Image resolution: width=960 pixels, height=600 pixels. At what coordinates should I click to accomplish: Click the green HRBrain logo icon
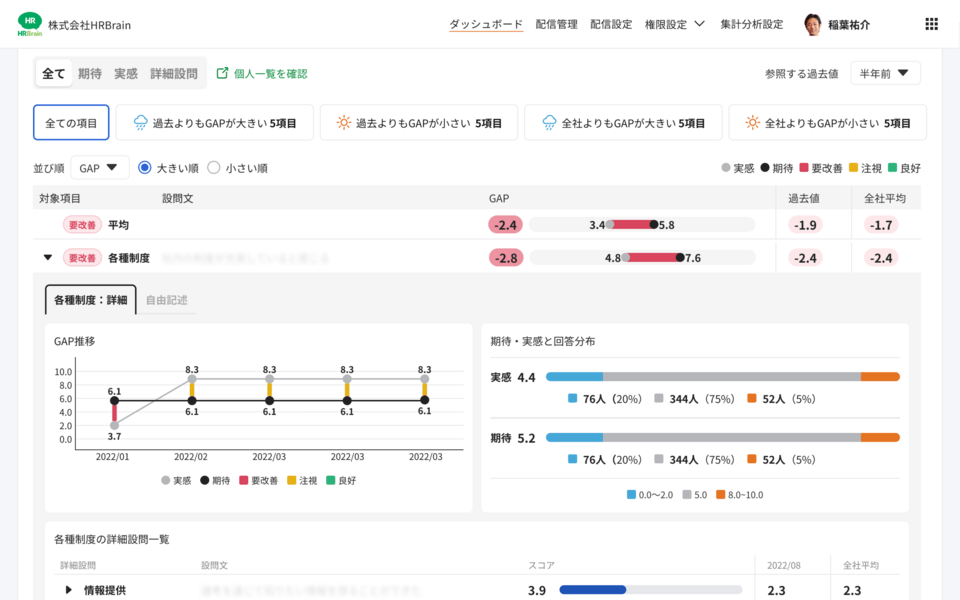click(x=30, y=23)
